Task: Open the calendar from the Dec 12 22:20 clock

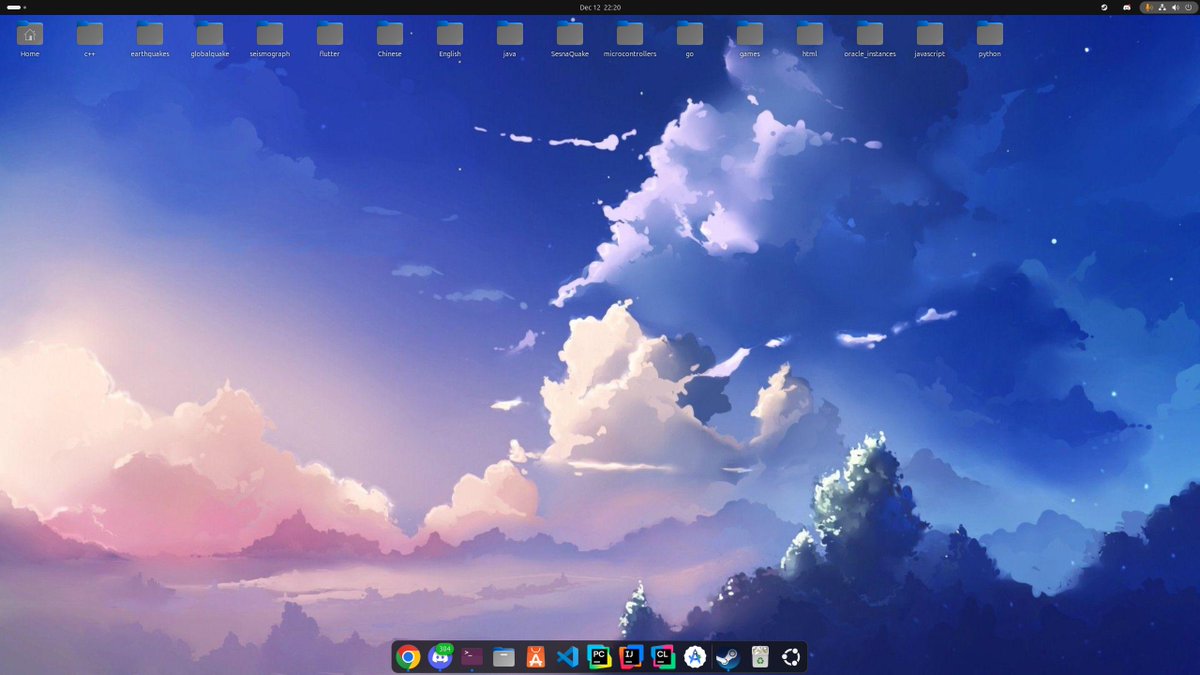Action: tap(600, 7)
